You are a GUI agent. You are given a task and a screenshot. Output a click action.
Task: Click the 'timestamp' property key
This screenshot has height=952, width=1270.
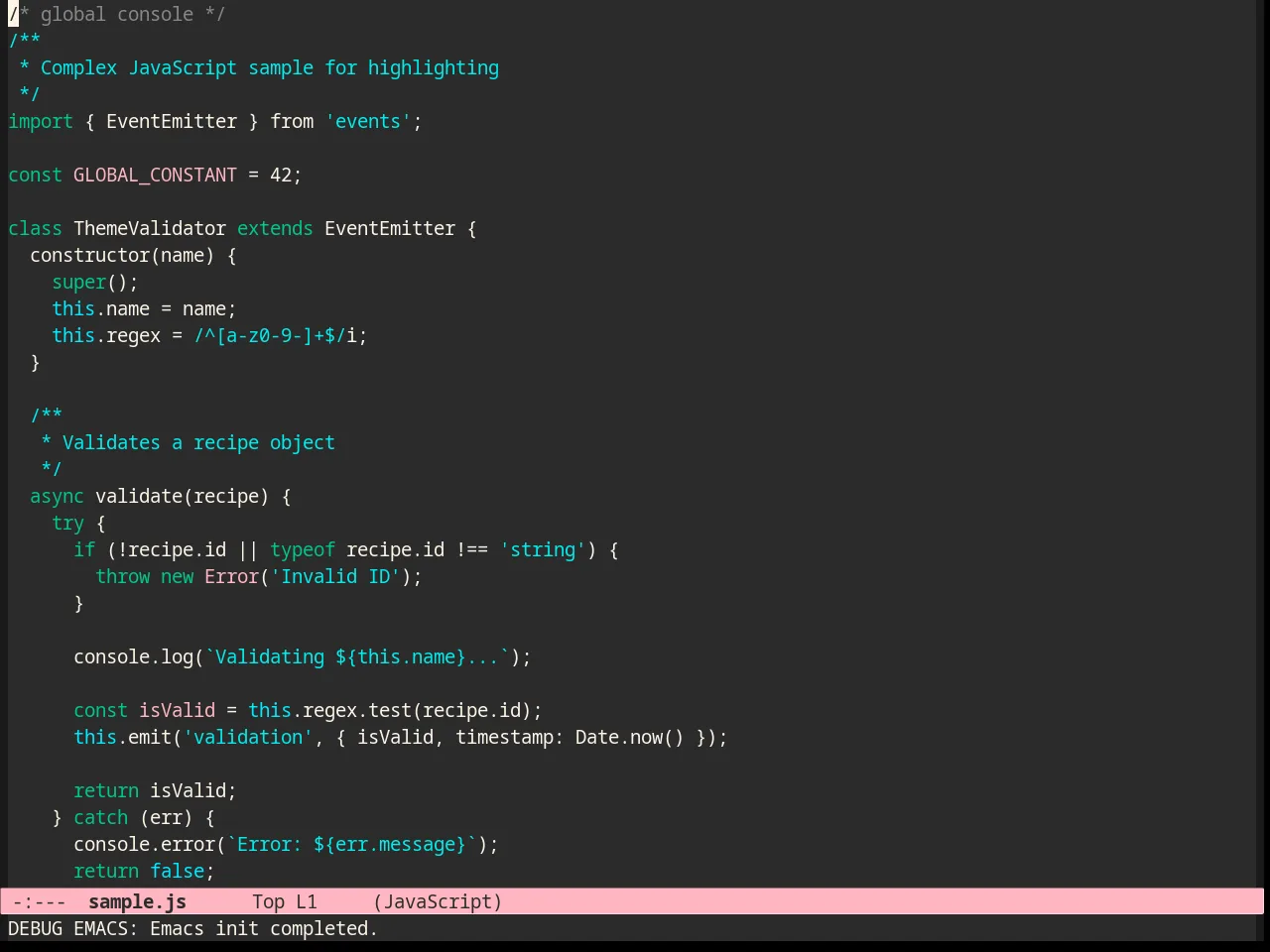504,737
